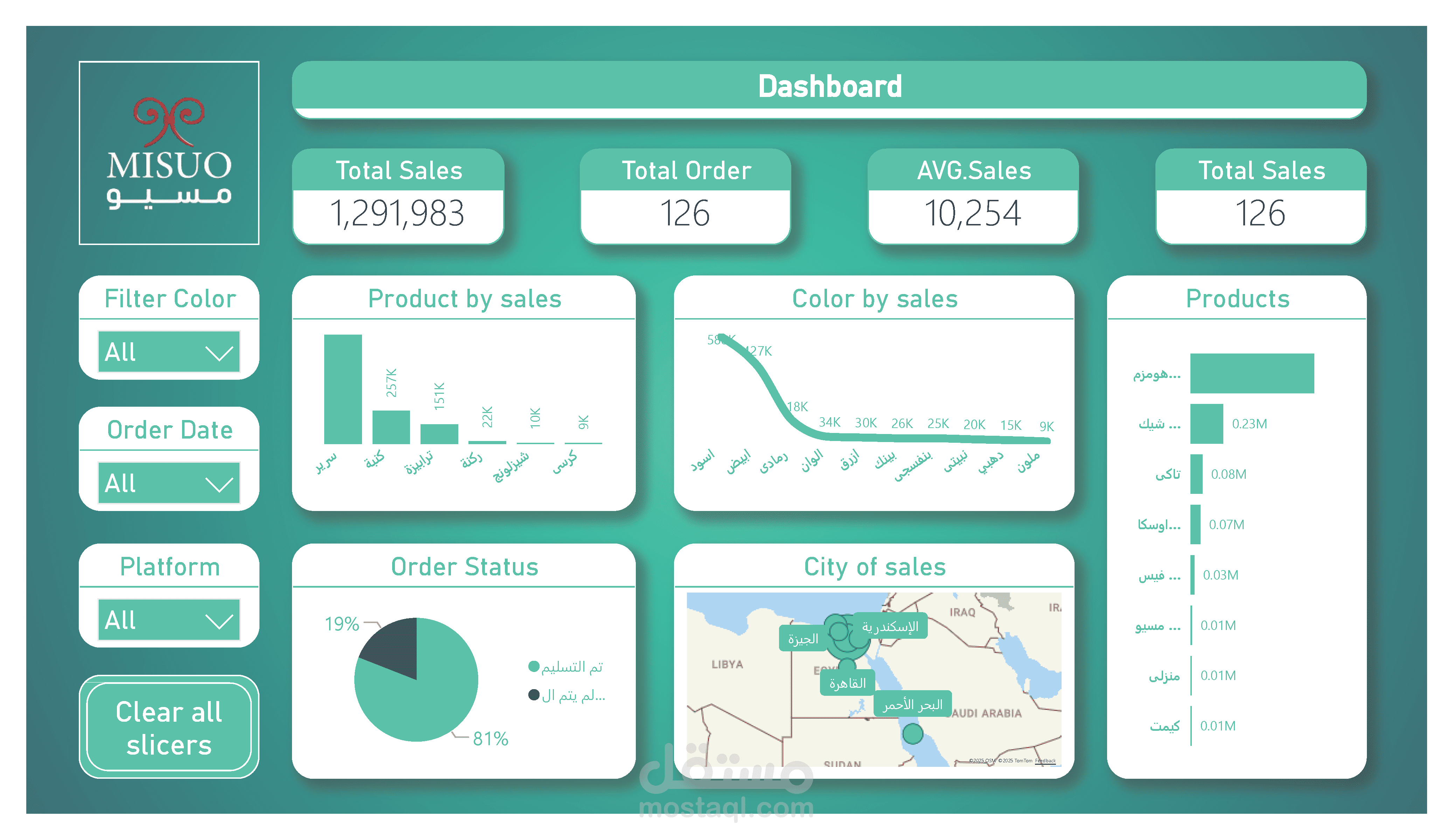Click the الجيزة map label
Image resolution: width=1453 pixels, height=840 pixels.
point(802,639)
